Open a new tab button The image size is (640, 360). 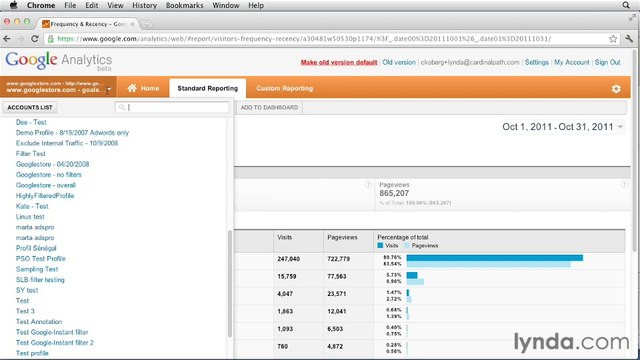pos(146,24)
